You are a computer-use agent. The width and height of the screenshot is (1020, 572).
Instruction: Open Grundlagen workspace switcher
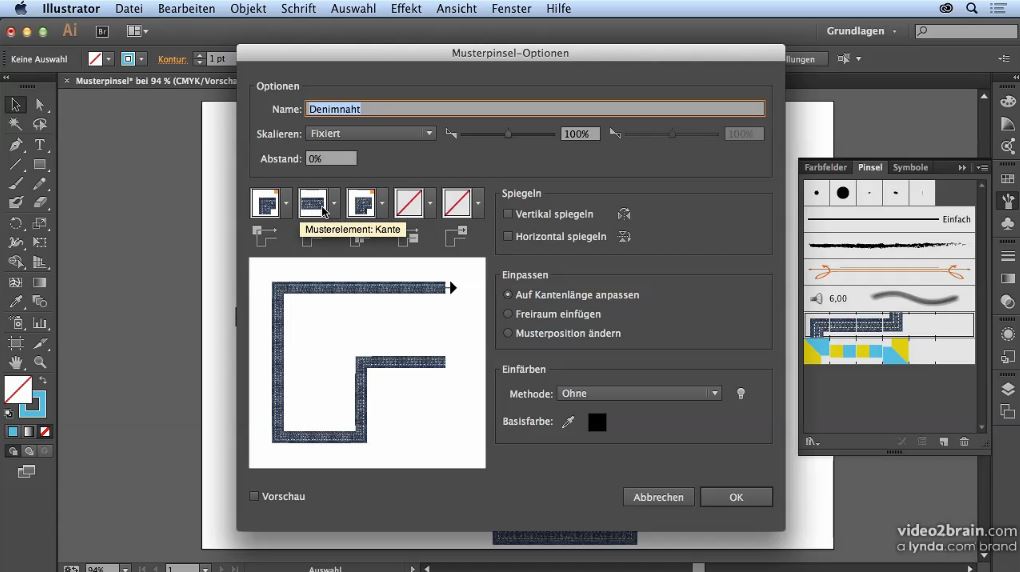861,31
